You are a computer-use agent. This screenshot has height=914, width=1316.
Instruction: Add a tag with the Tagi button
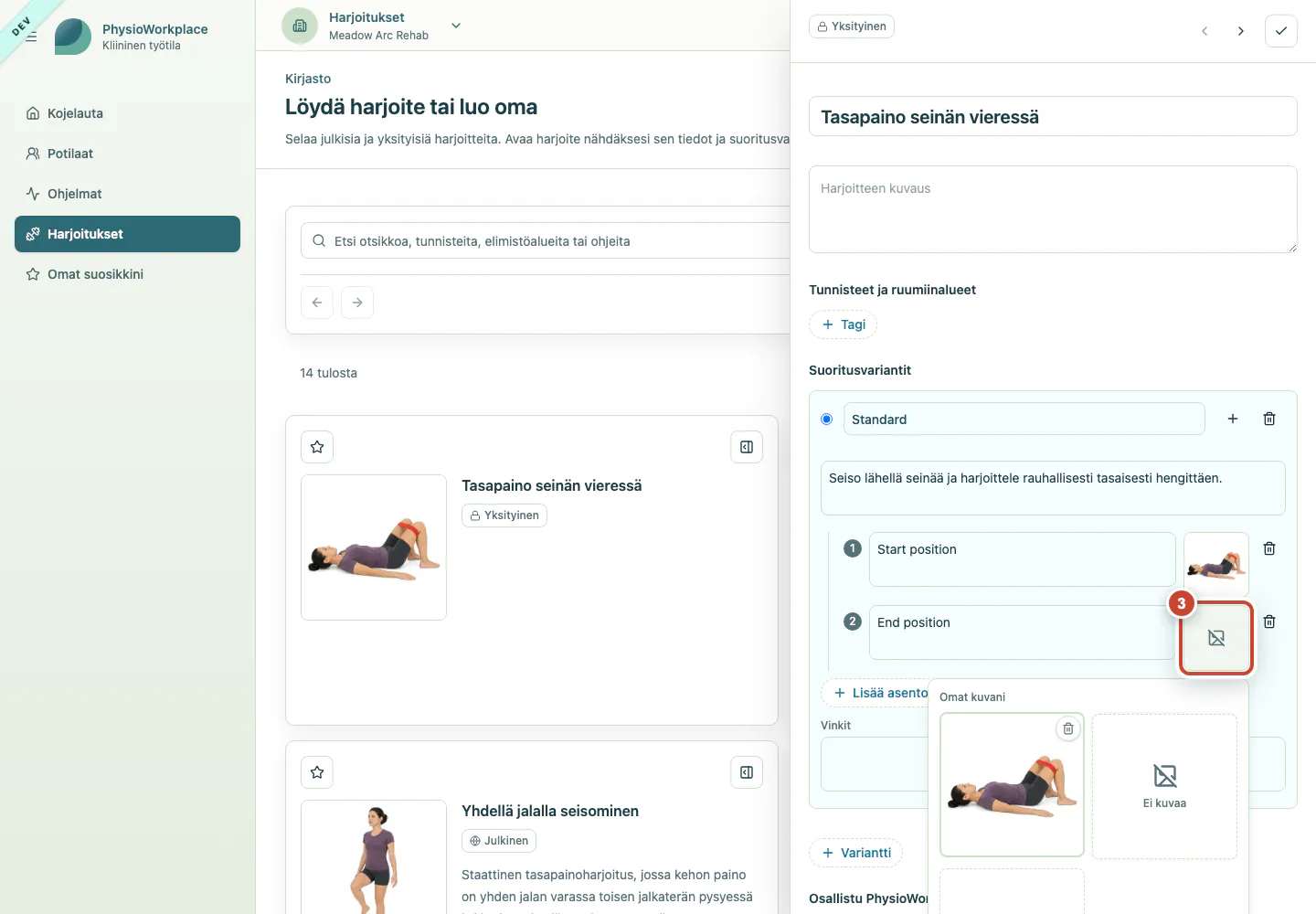tap(843, 324)
